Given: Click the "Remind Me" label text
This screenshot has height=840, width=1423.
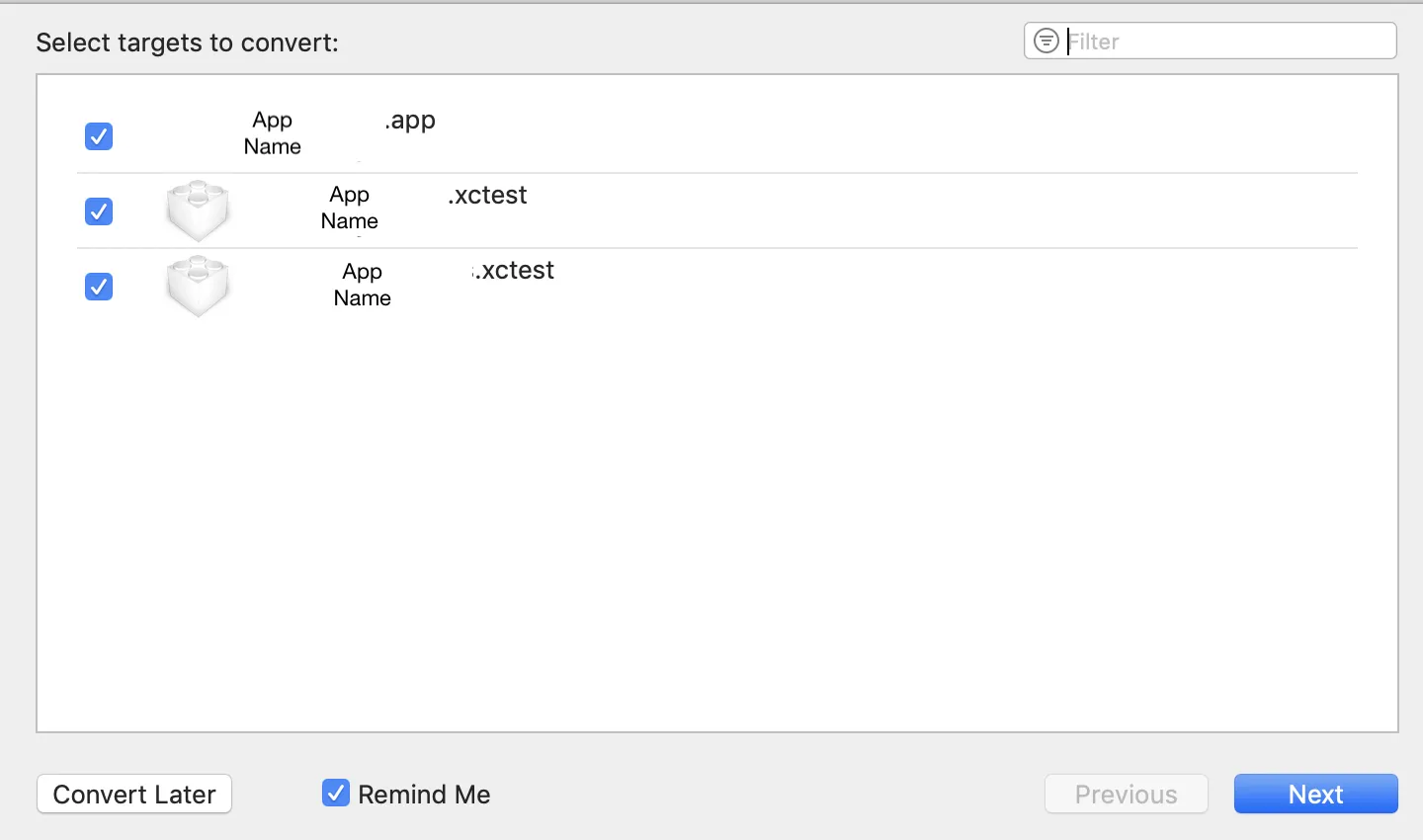Looking at the screenshot, I should [x=424, y=795].
